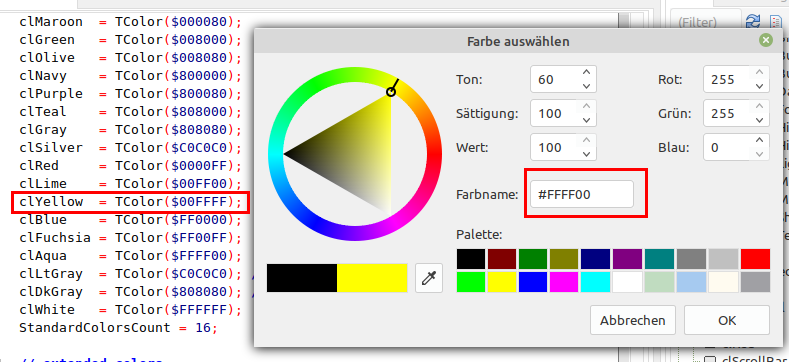
Task: Click the clMaroon code line
Action: pyautogui.click(x=130, y=22)
